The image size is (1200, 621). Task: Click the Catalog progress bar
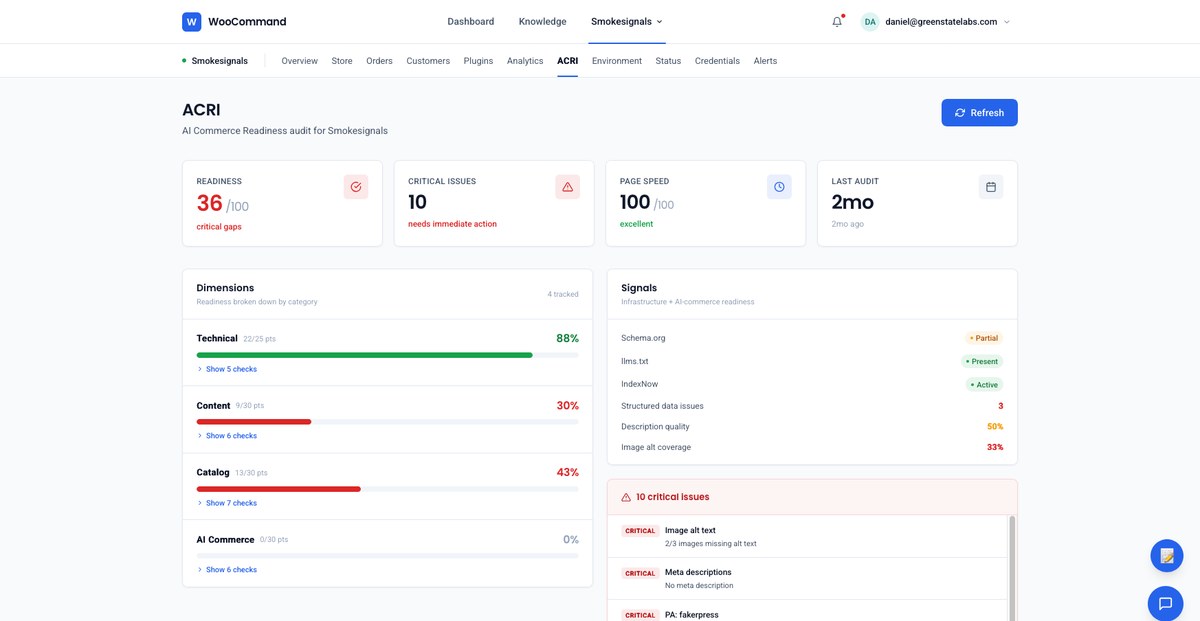tap(387, 489)
